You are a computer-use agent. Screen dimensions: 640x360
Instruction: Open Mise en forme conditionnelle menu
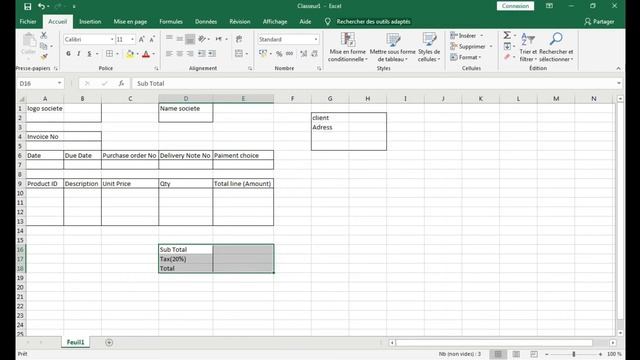pos(347,47)
